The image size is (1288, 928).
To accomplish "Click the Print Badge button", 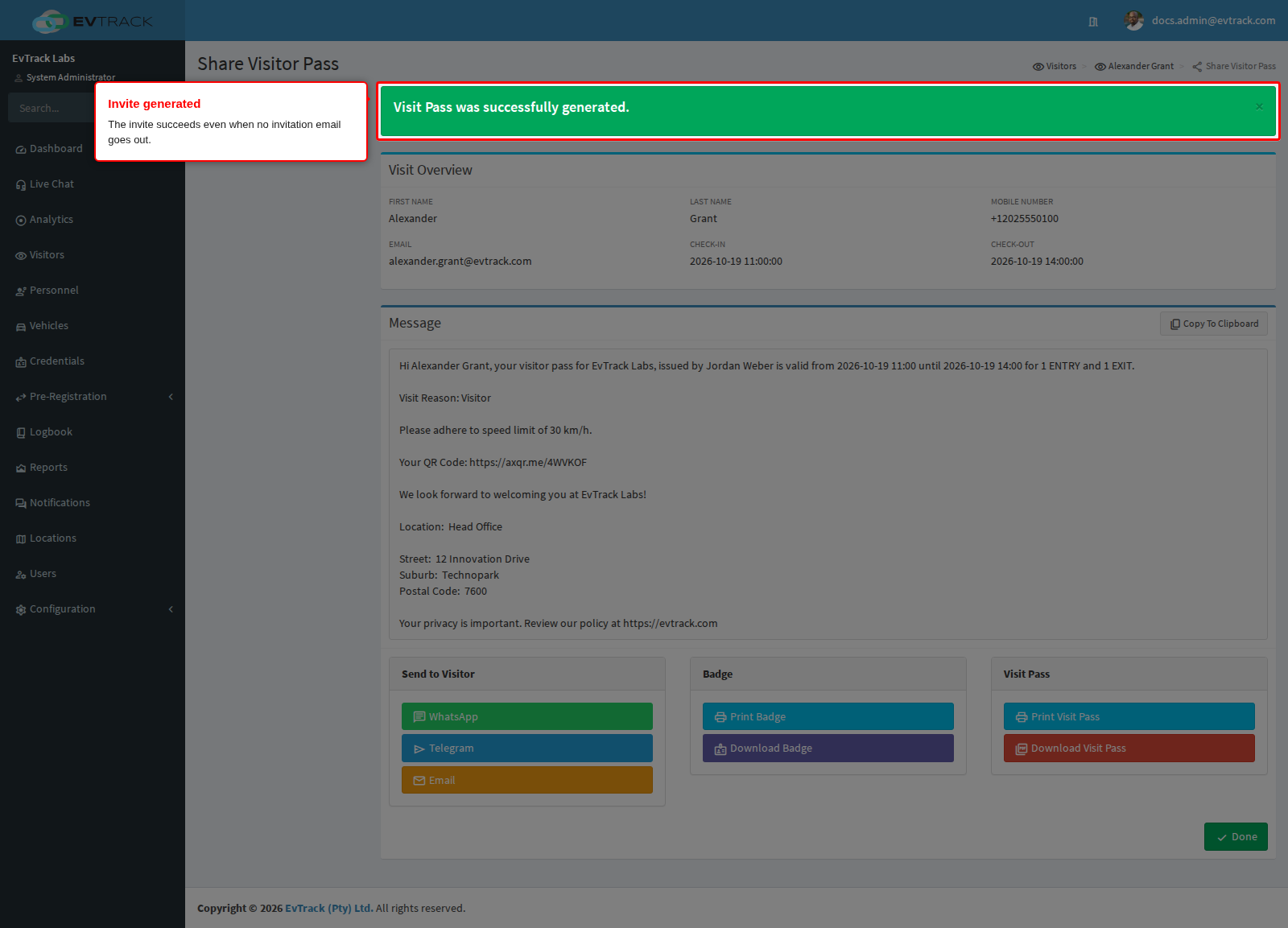I will (828, 716).
